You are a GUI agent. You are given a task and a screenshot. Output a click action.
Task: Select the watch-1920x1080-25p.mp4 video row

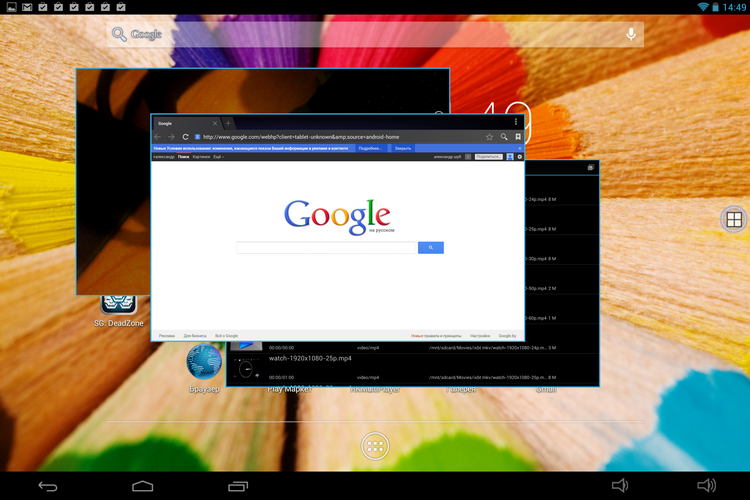412,368
